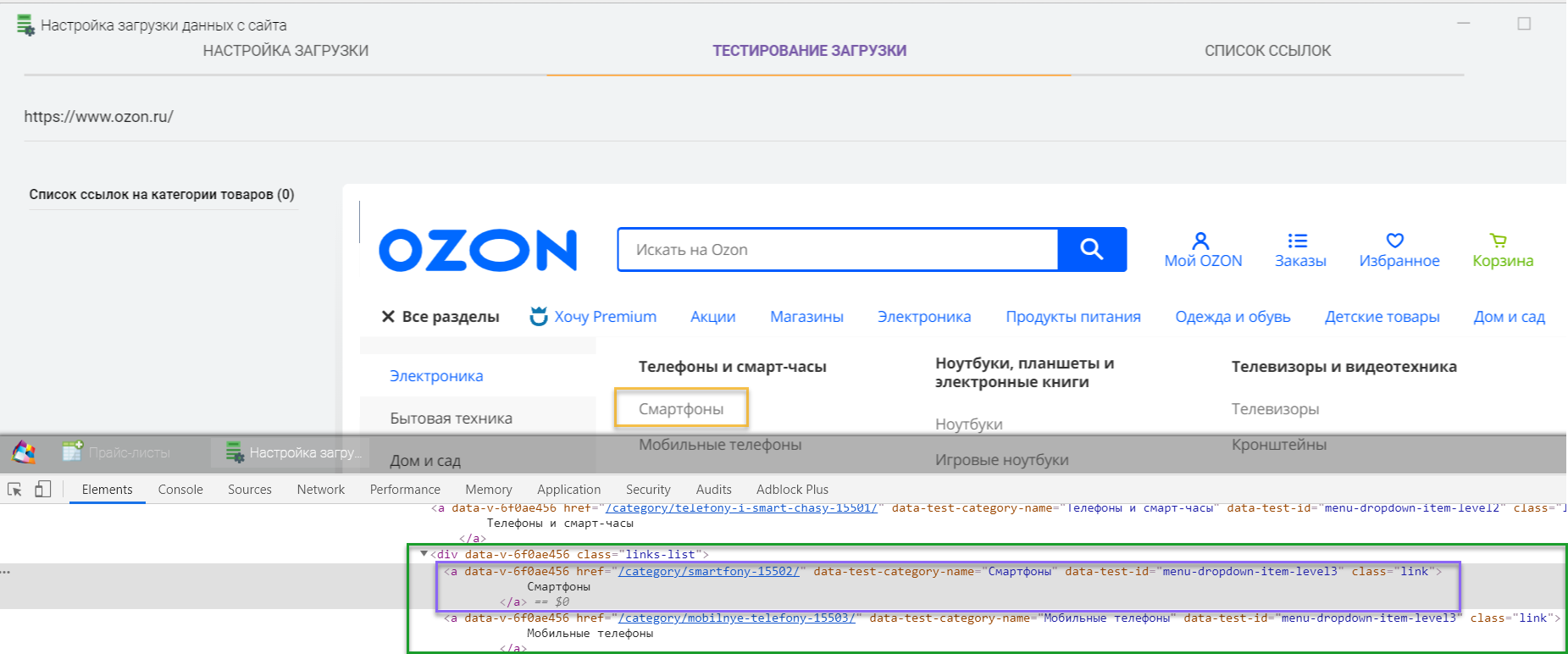
Task: Click the Избранное heart icon
Action: tap(1395, 241)
